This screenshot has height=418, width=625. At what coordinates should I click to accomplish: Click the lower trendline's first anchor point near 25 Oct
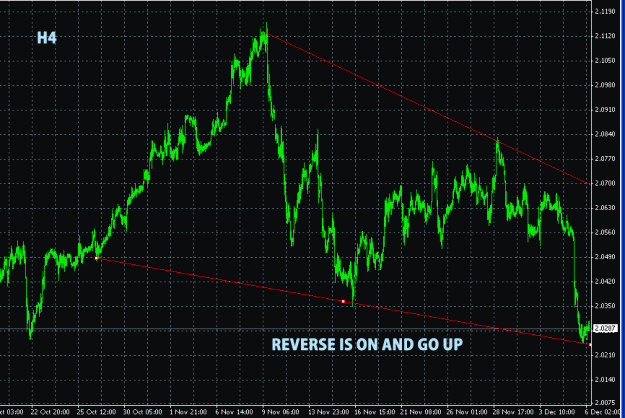(x=96, y=258)
